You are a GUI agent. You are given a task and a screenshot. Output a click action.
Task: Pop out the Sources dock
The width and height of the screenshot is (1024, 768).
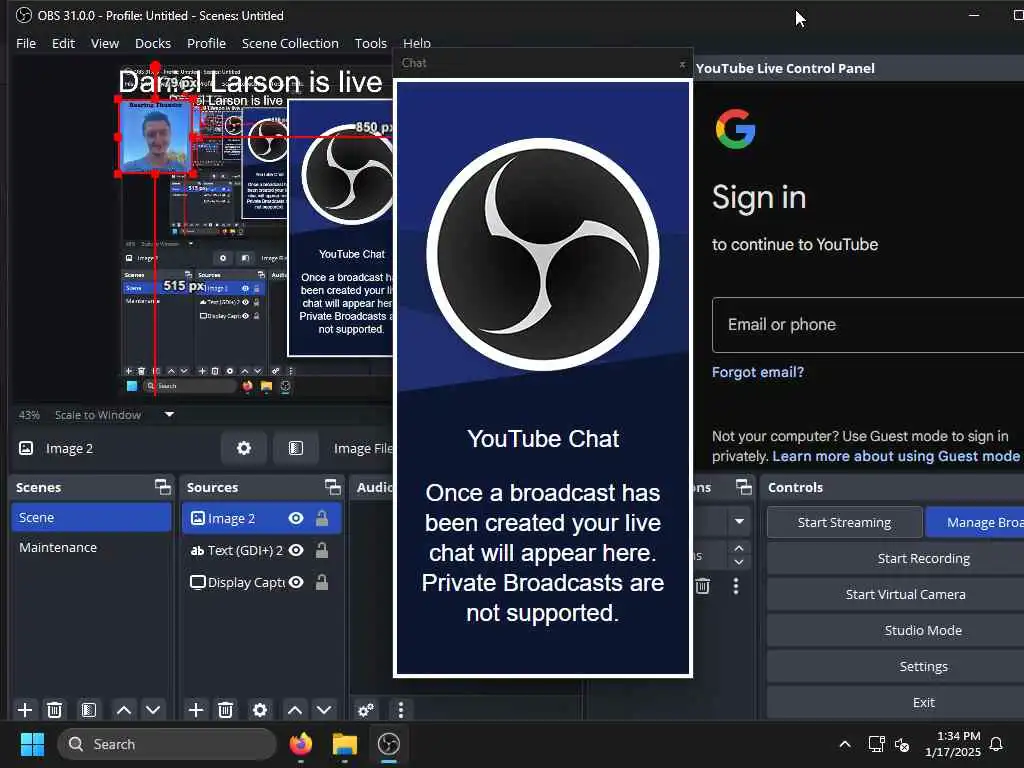click(333, 487)
